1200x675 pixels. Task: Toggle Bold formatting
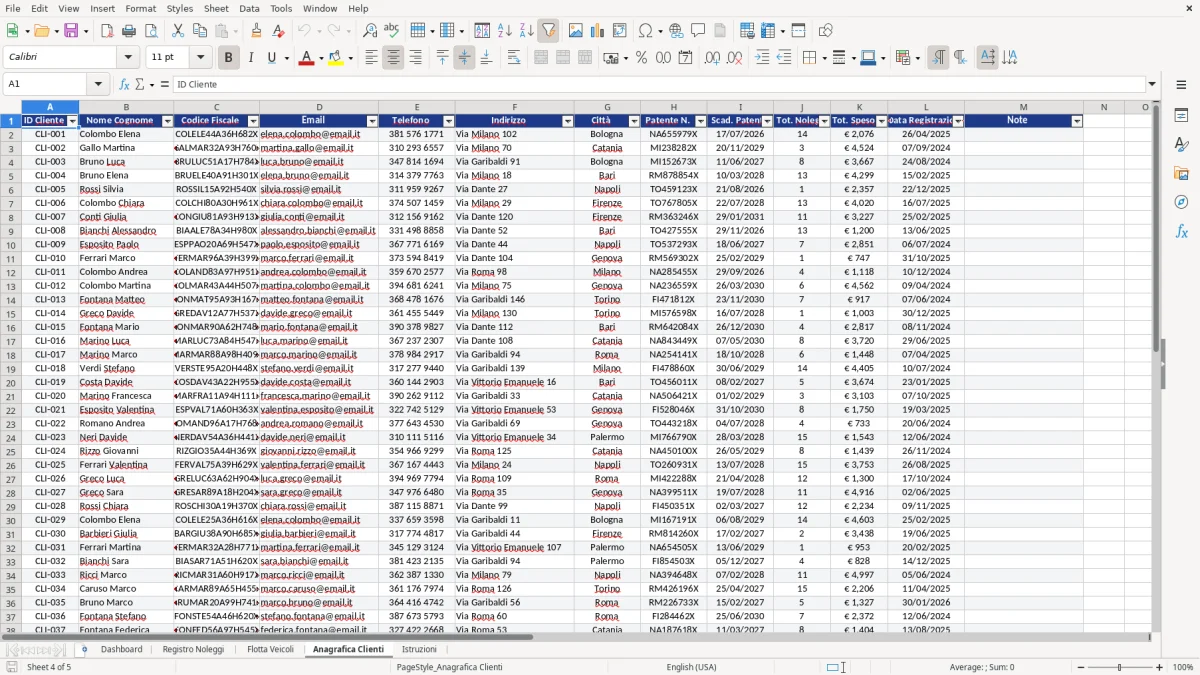pos(228,58)
